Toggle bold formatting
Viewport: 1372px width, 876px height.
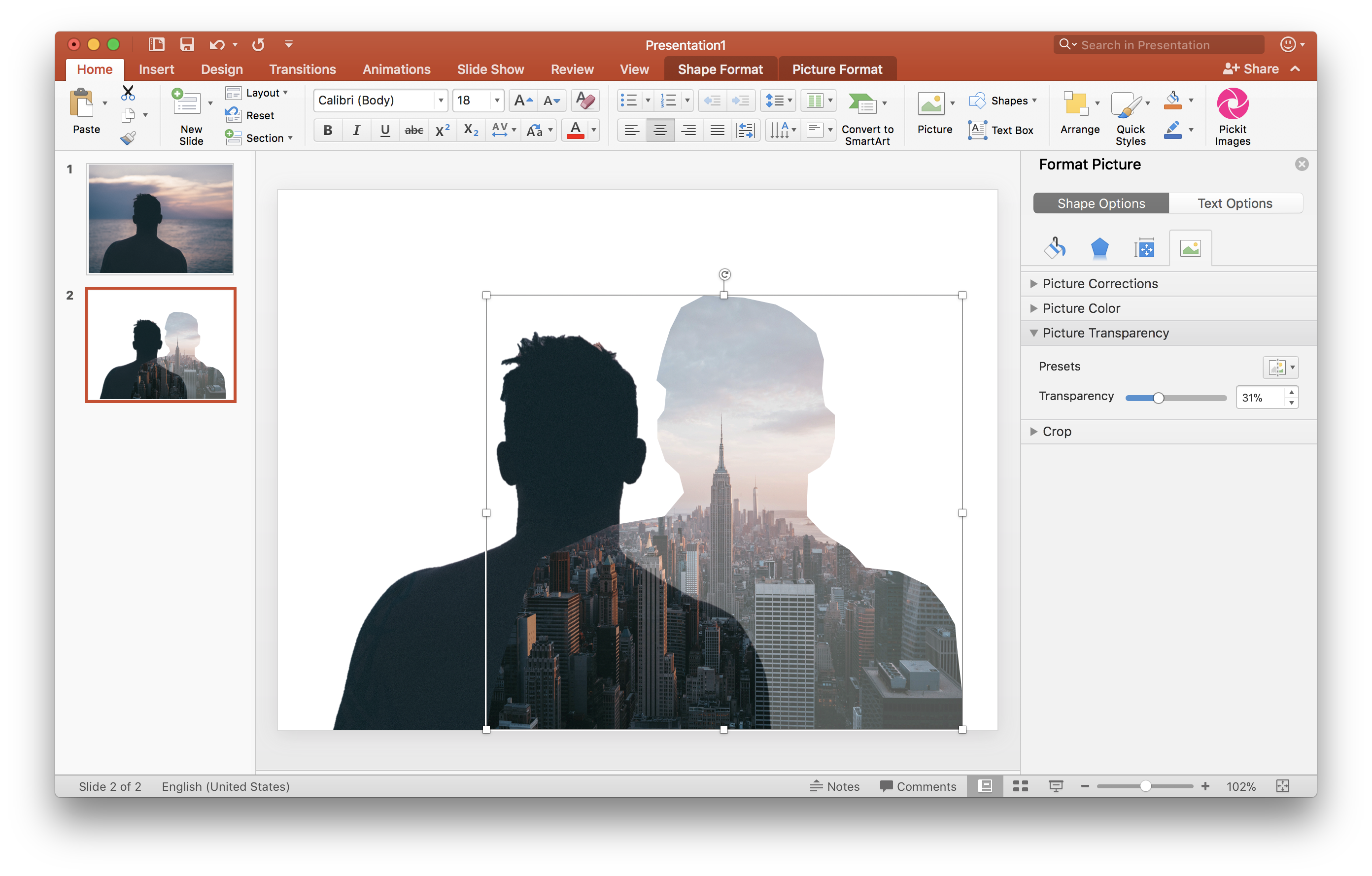tap(328, 130)
